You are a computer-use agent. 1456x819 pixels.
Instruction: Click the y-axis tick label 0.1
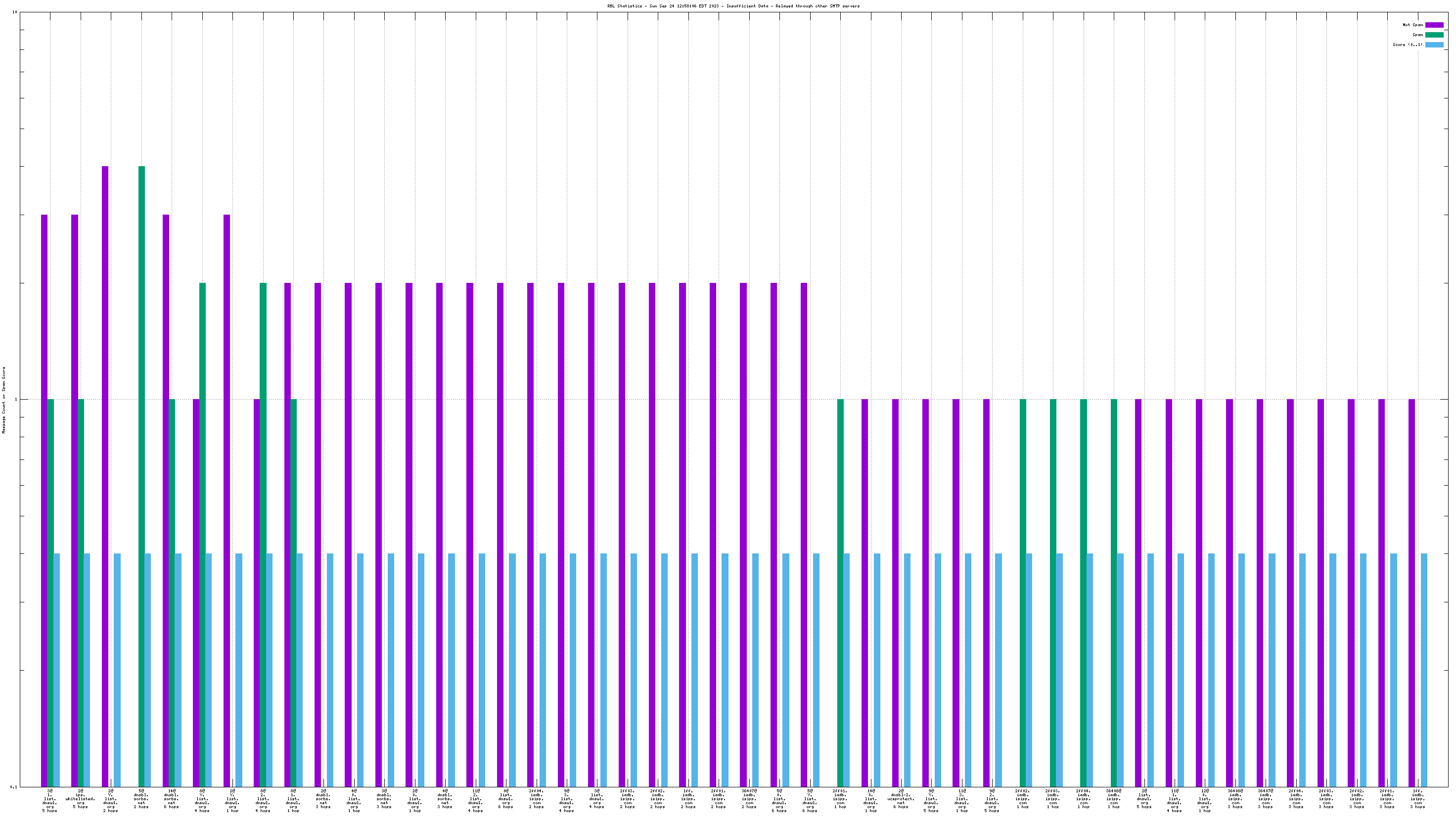coord(14,787)
